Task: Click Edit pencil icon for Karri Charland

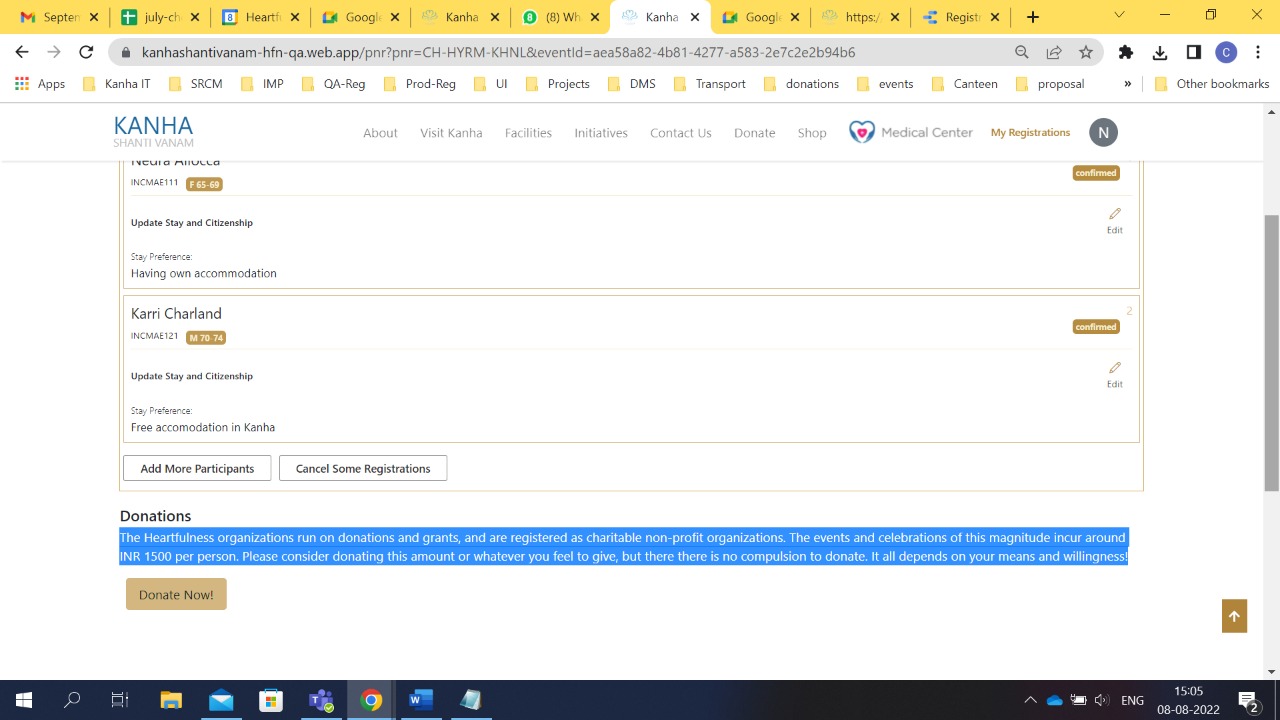Action: (1114, 368)
